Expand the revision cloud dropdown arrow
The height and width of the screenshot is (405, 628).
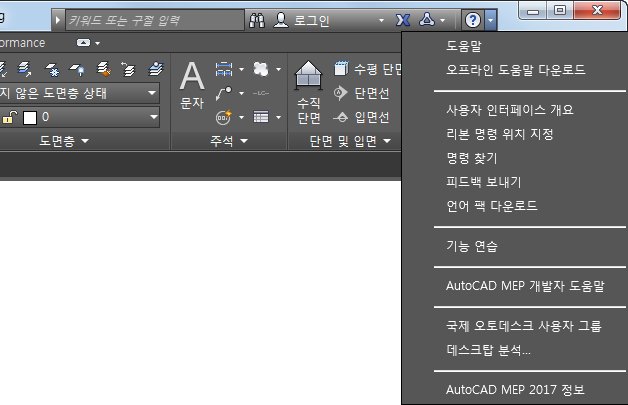click(278, 69)
